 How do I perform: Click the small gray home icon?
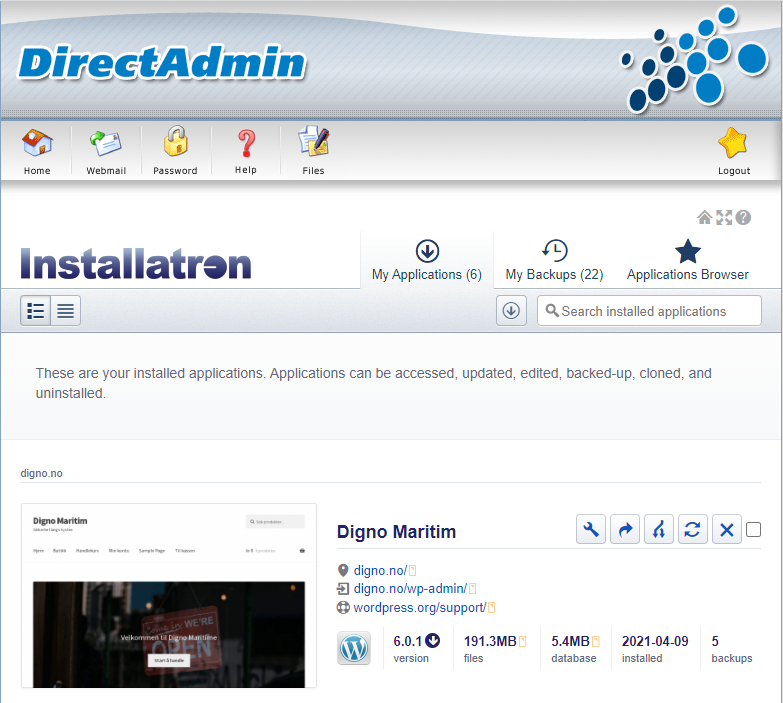pos(704,218)
